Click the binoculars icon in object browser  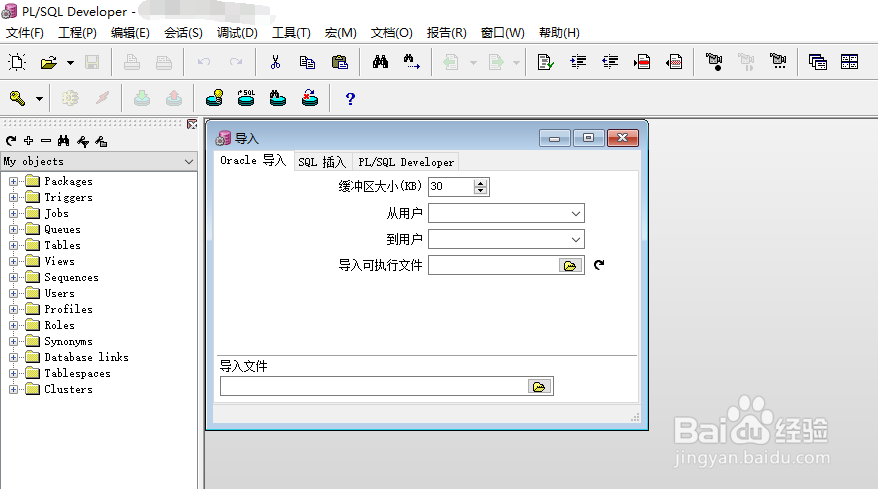tap(64, 141)
